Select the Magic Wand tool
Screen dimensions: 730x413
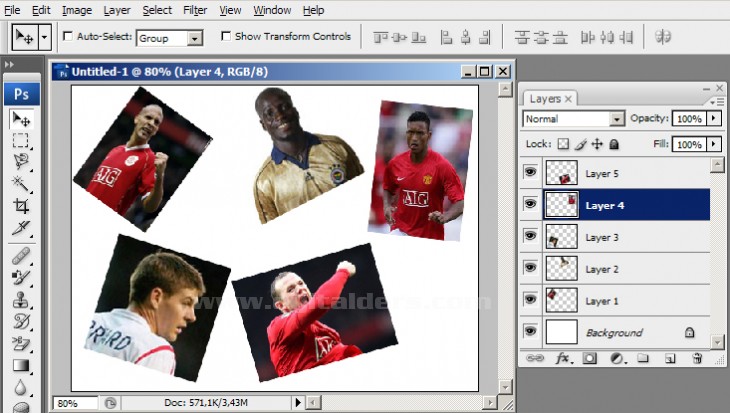pos(20,183)
